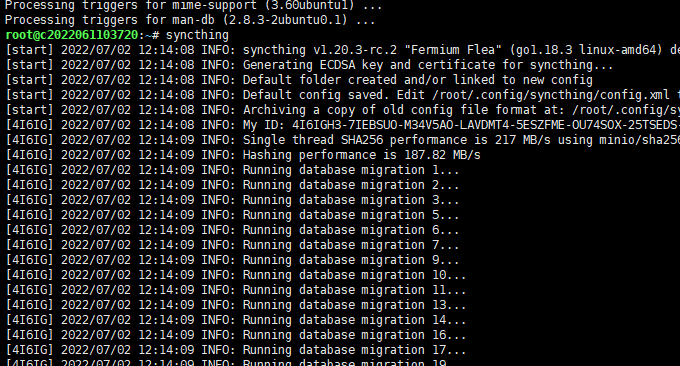Click 'Default folder created and/or linked' line
This screenshot has height=366, width=680.
[x=299, y=80]
